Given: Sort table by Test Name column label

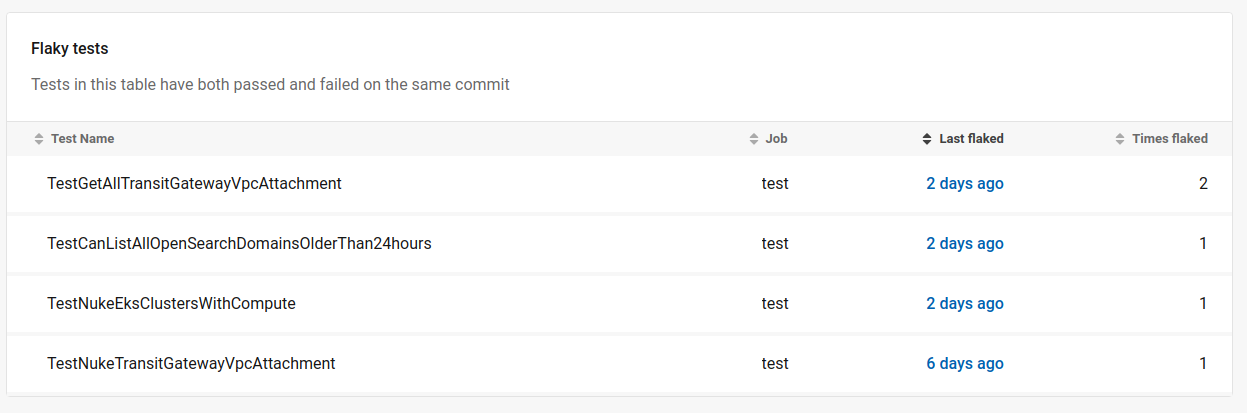Looking at the screenshot, I should pyautogui.click(x=82, y=139).
